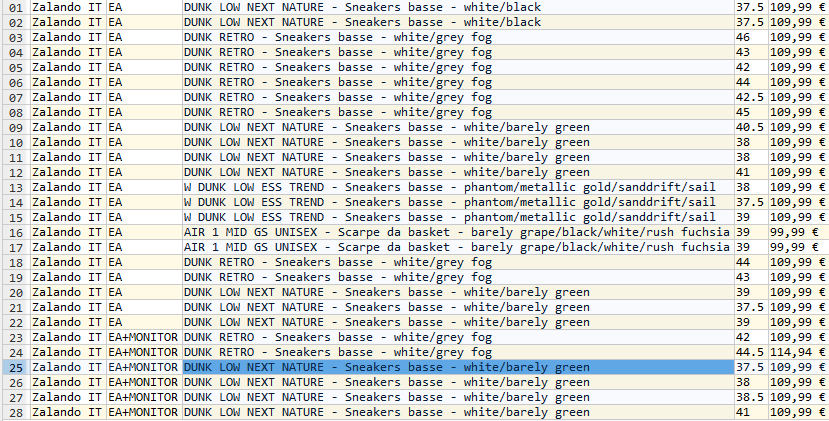Select the white/black product name in row 01
Viewport: 829px width, 421px height.
pos(458,7)
